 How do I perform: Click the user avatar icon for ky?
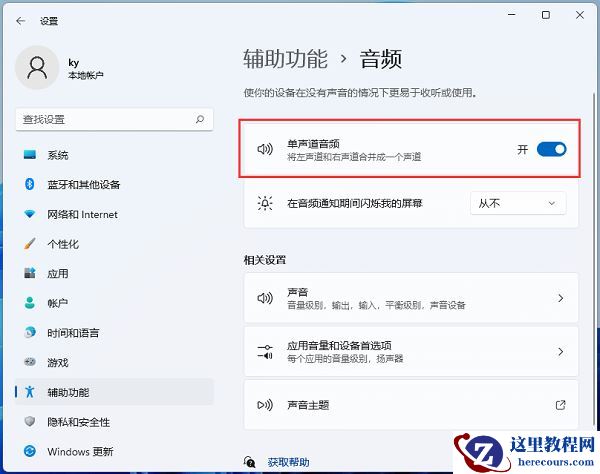tap(37, 68)
